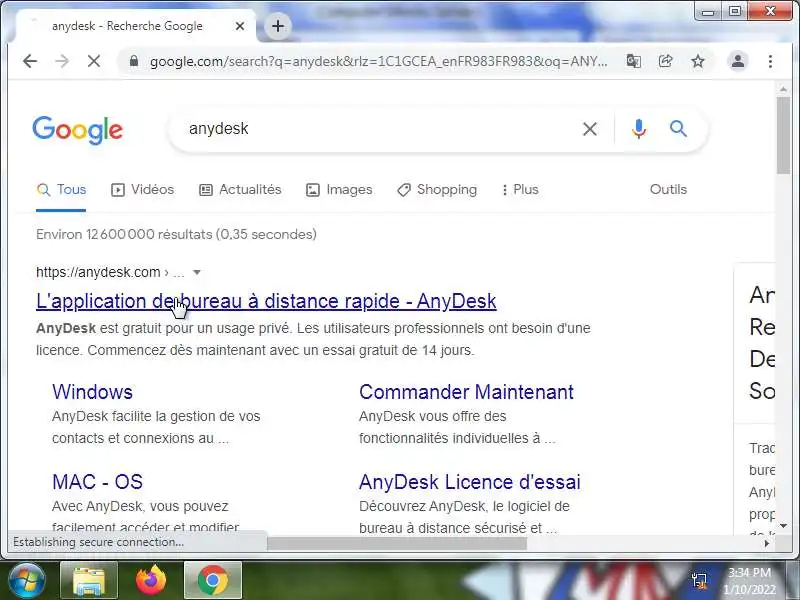Click the scroll down arrow of the page
This screenshot has width=800, height=600.
(x=783, y=526)
